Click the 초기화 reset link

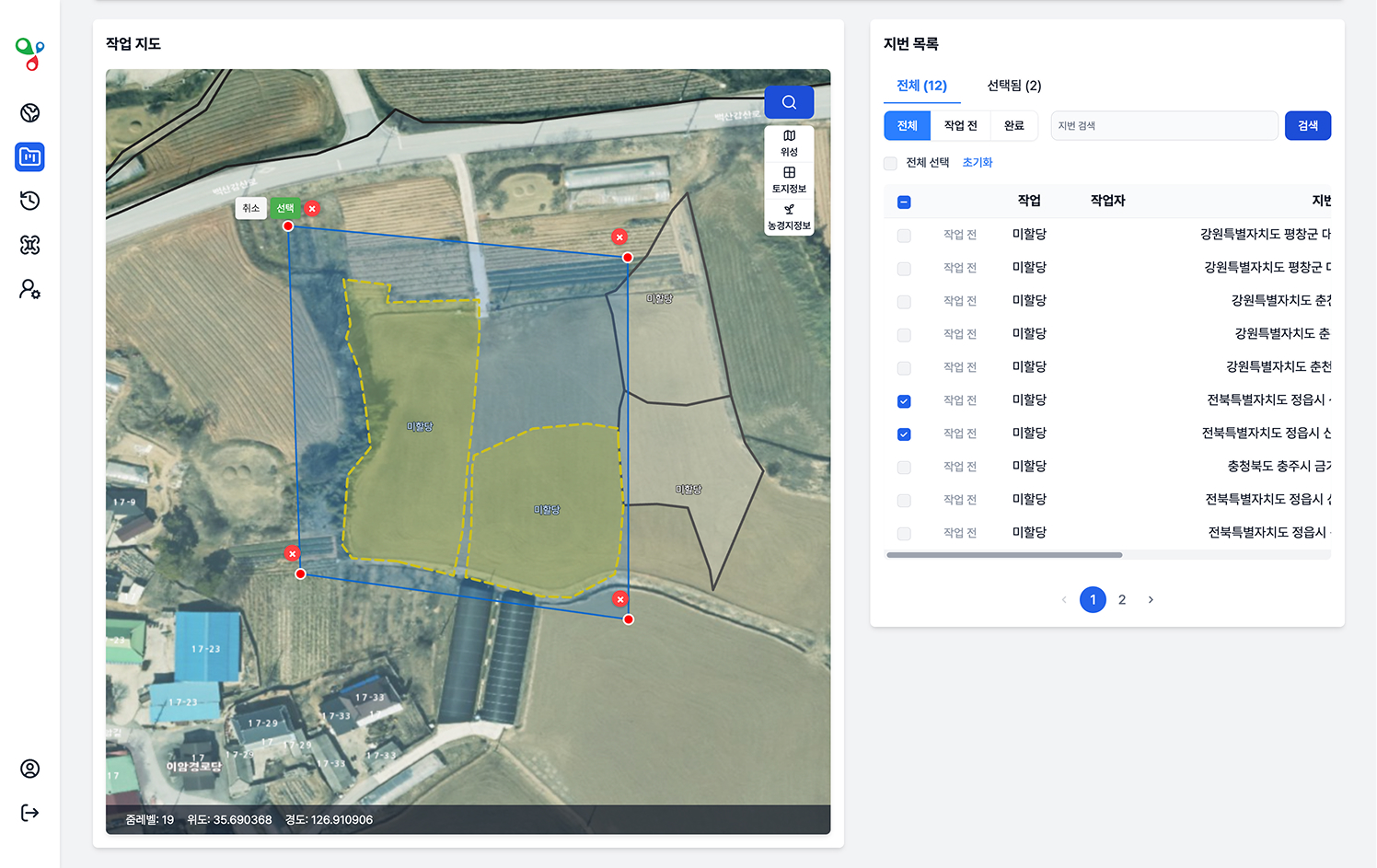[x=977, y=163]
